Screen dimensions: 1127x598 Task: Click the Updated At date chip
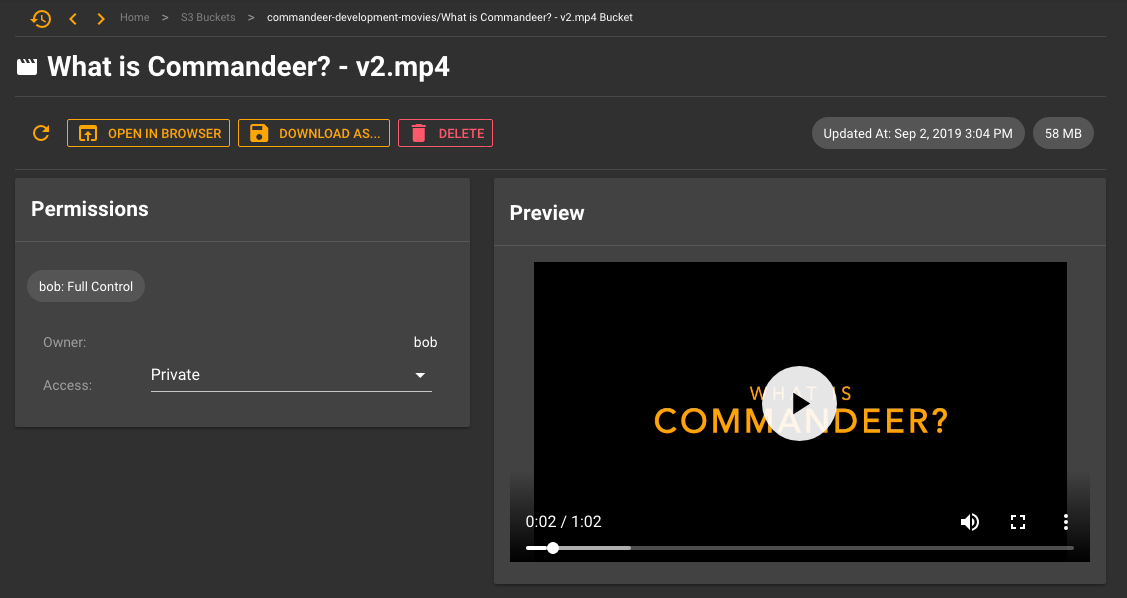918,133
